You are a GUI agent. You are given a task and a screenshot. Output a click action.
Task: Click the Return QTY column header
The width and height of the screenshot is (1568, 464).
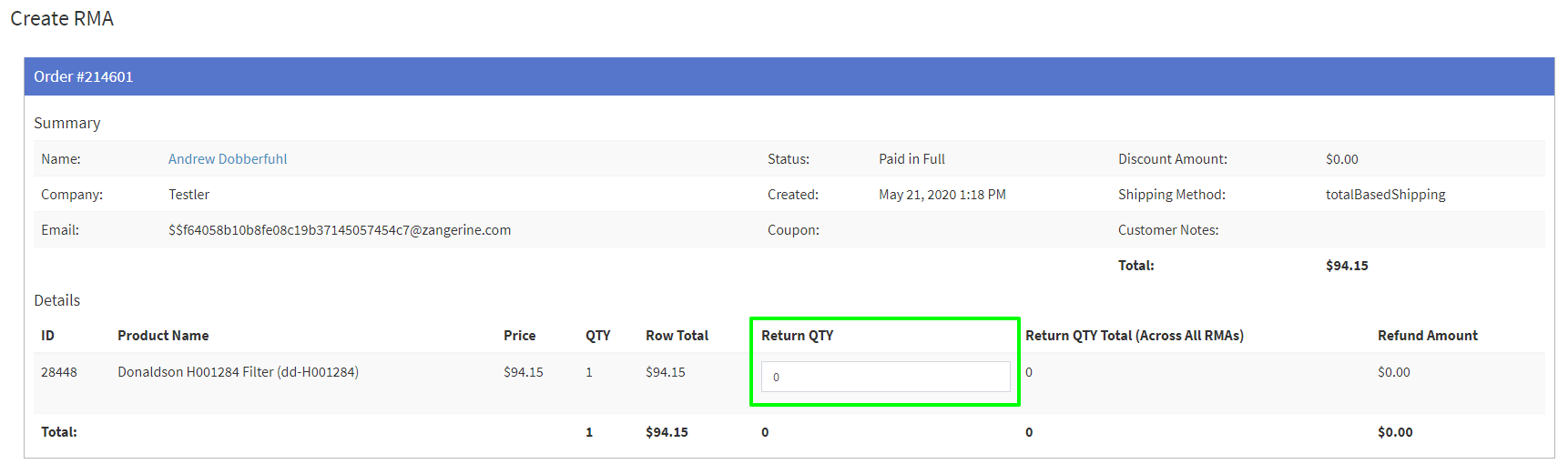click(x=797, y=336)
